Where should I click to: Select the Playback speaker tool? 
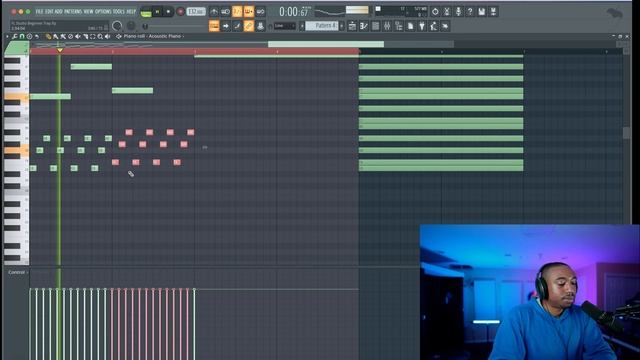[108, 36]
